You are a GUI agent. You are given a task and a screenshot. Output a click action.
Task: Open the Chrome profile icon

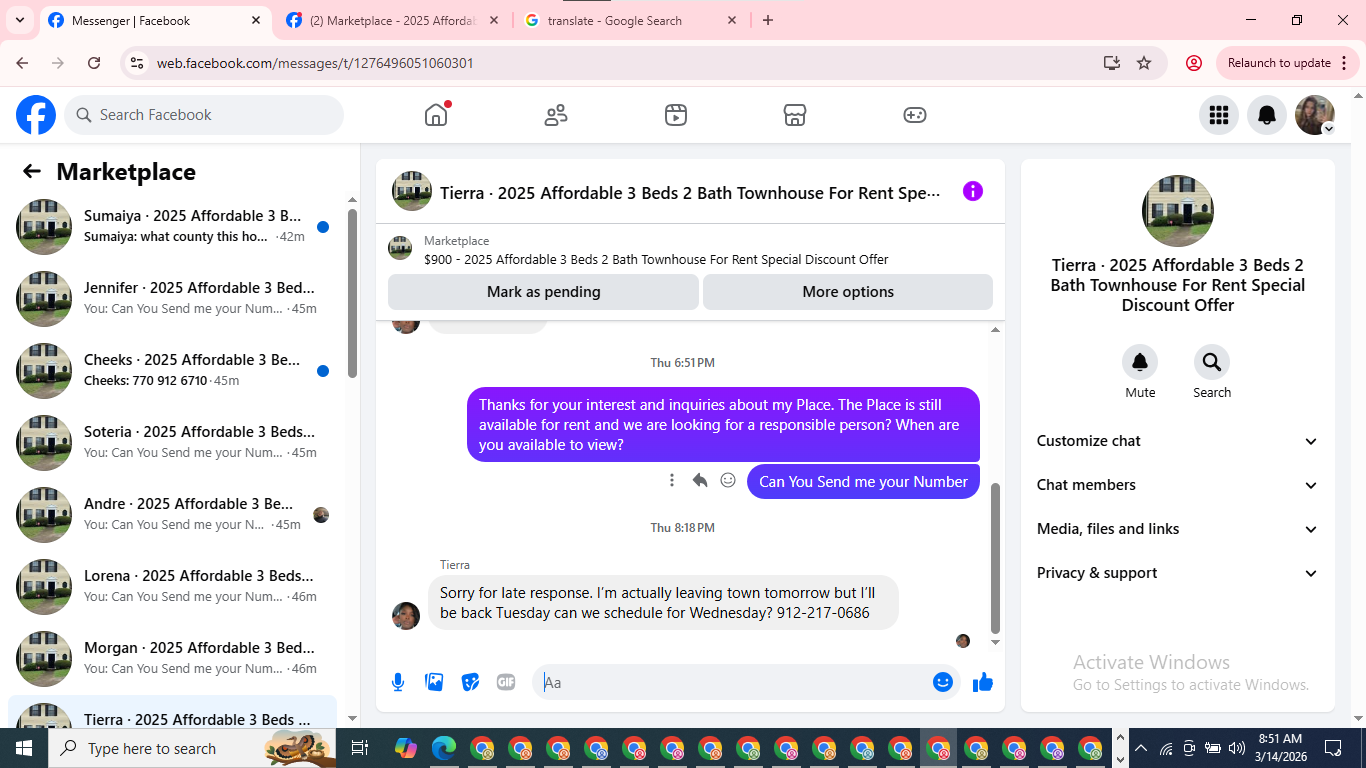tap(1194, 63)
